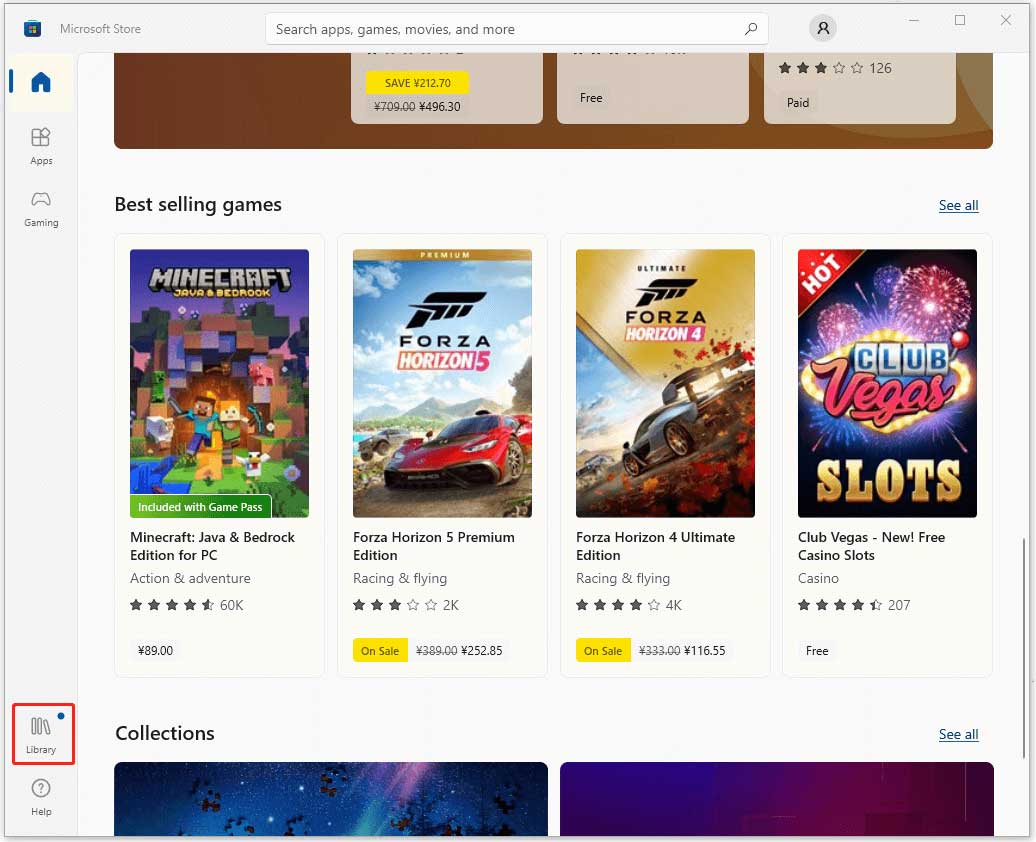Click the ¥496.30 discounted price
The height and width of the screenshot is (842, 1036).
[439, 106]
